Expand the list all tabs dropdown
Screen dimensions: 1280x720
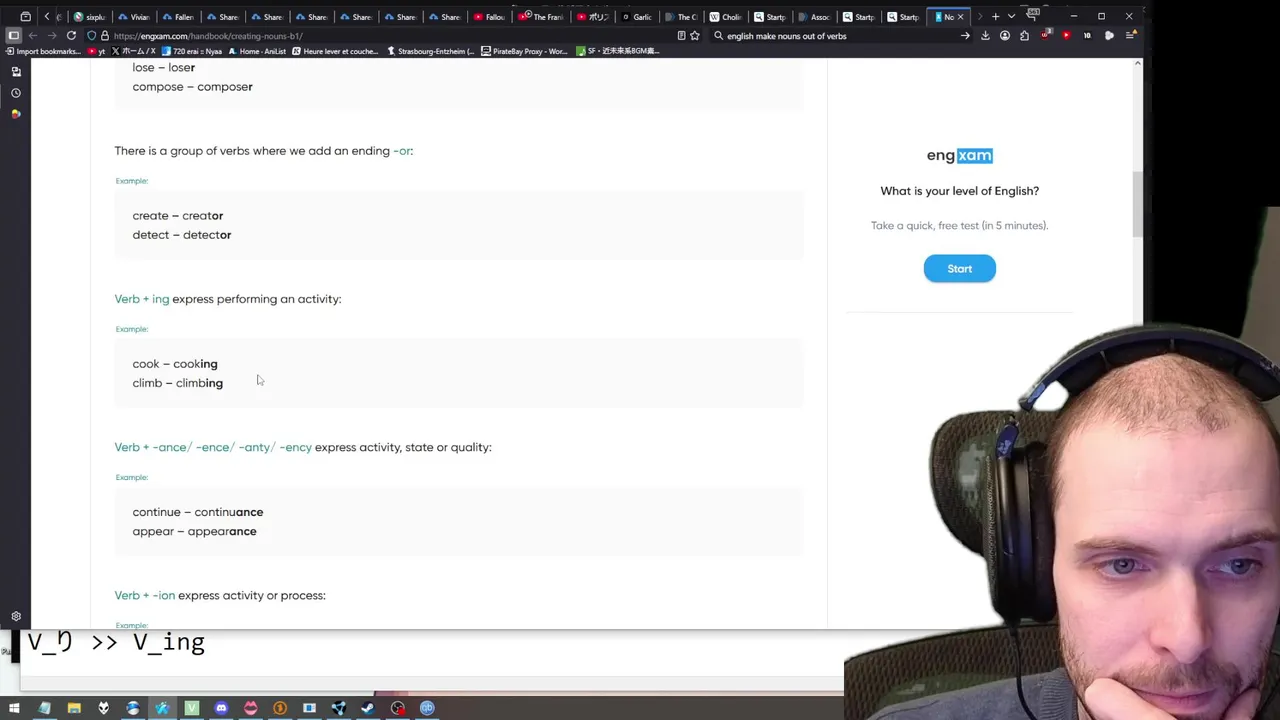click(x=1011, y=16)
